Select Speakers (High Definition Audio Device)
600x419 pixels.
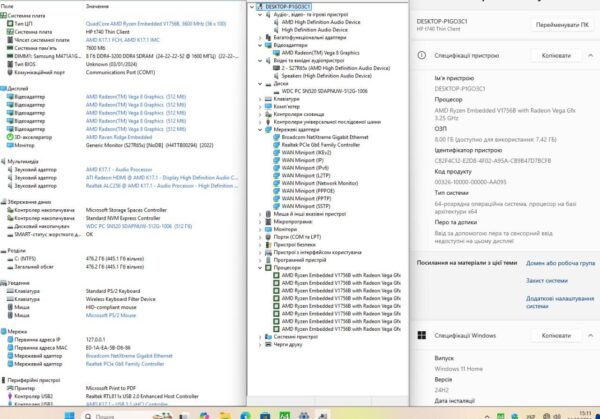pos(326,76)
